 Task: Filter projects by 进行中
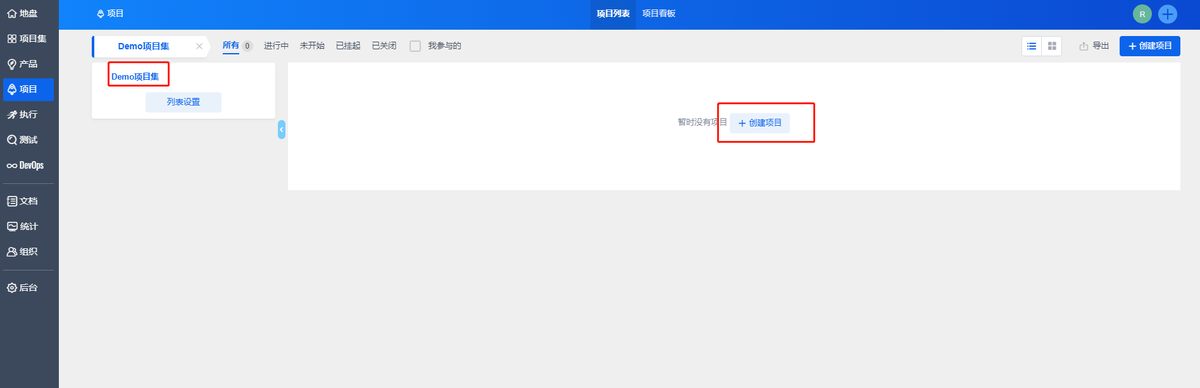click(276, 46)
